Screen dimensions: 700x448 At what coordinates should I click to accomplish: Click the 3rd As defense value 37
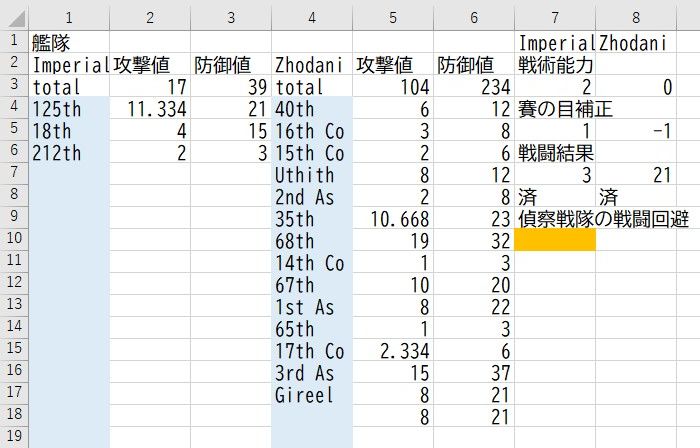[x=474, y=372]
